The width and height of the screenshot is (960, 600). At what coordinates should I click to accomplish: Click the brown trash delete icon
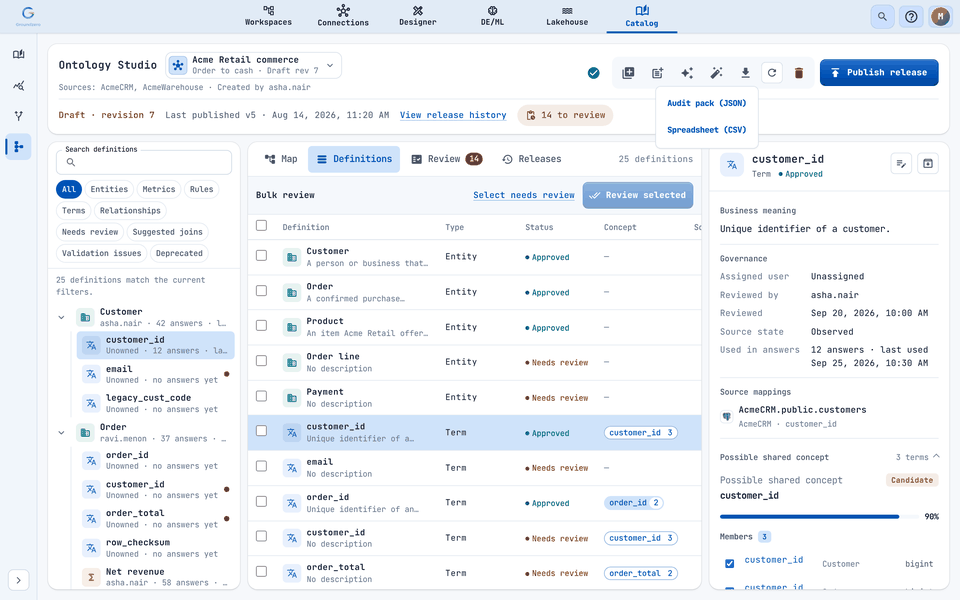(799, 73)
